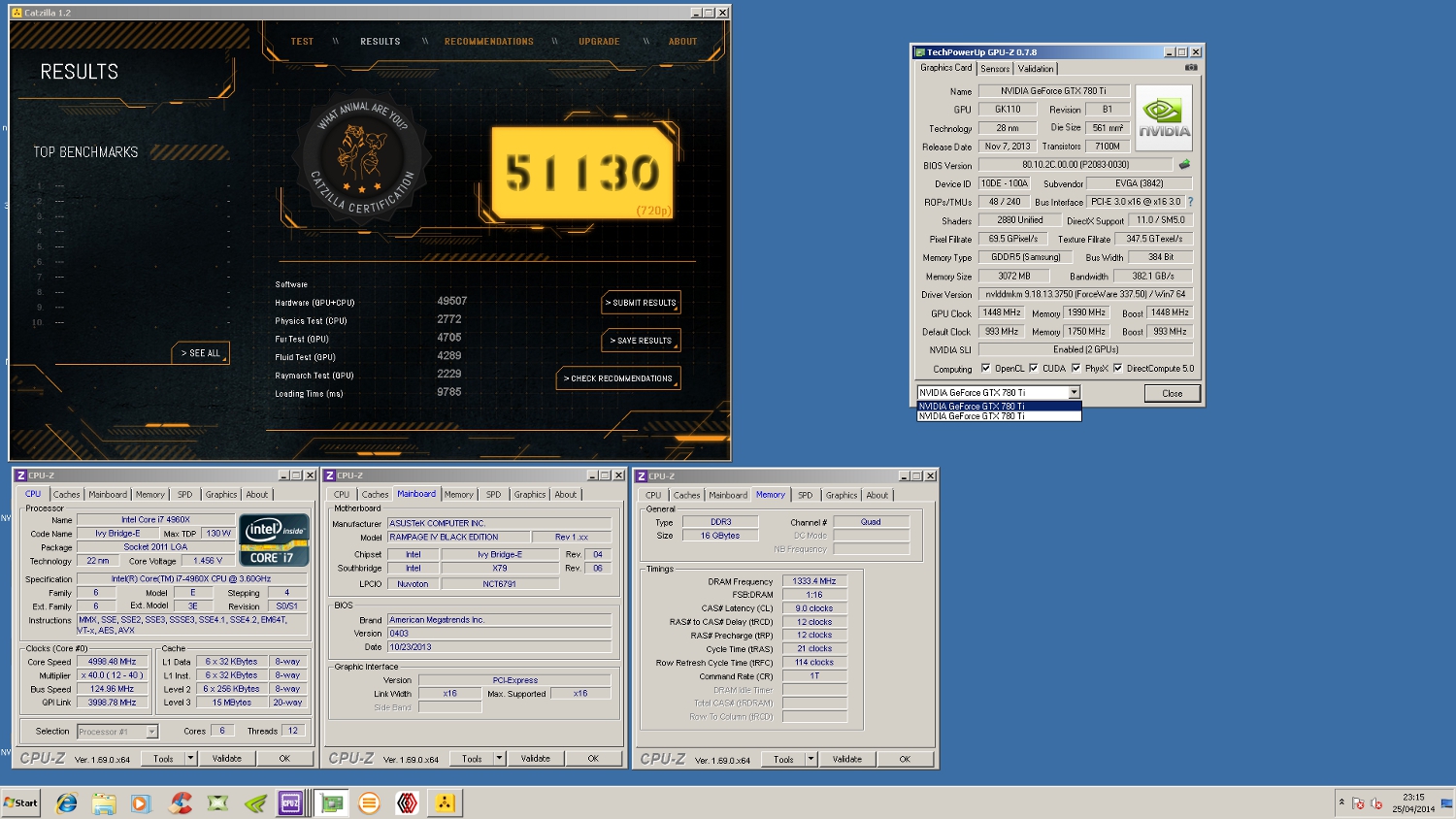This screenshot has height=819, width=1456.
Task: Switch to CPU-Z via purple taskbar icon
Action: click(290, 803)
